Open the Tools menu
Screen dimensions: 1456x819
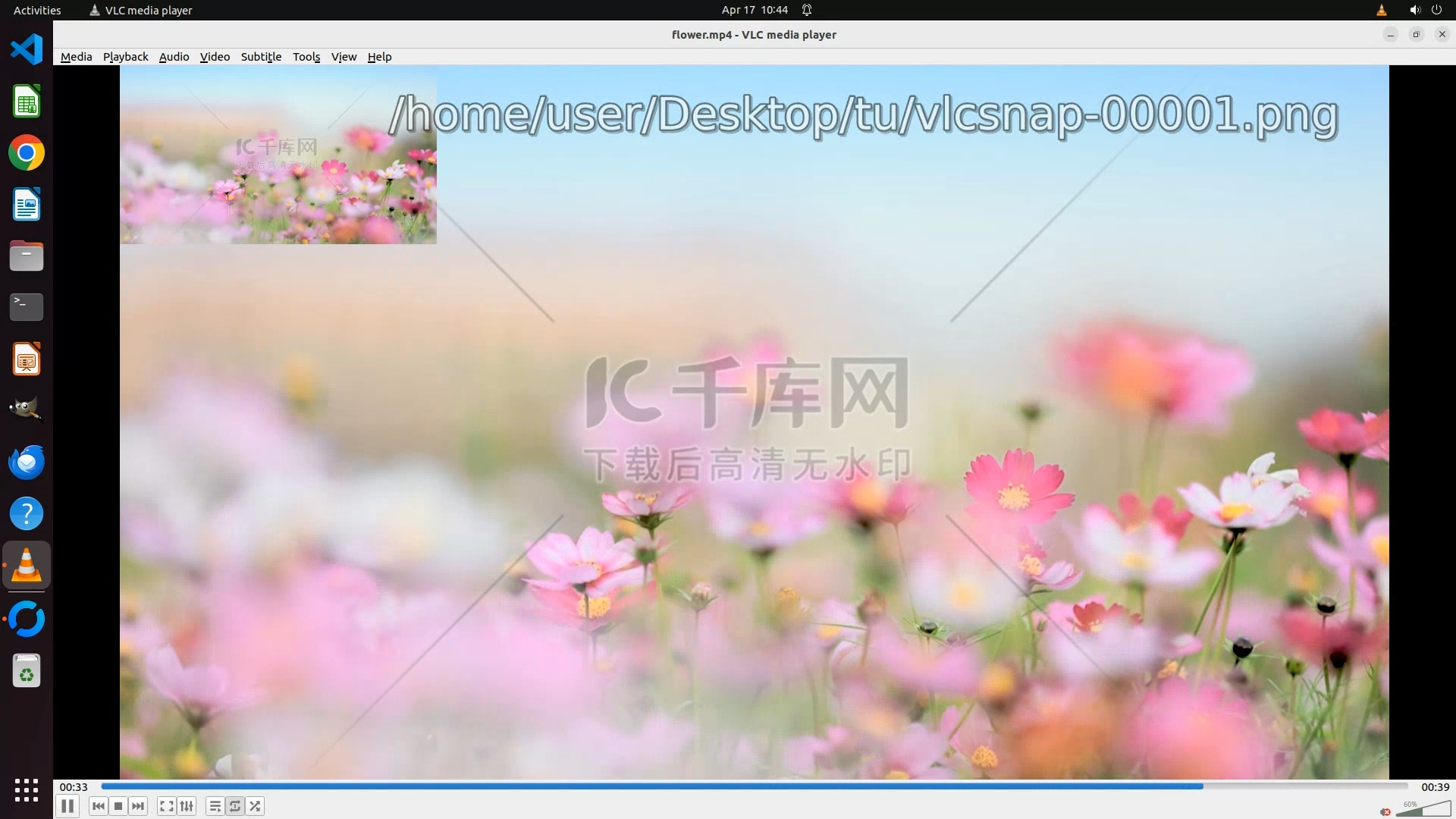[306, 57]
